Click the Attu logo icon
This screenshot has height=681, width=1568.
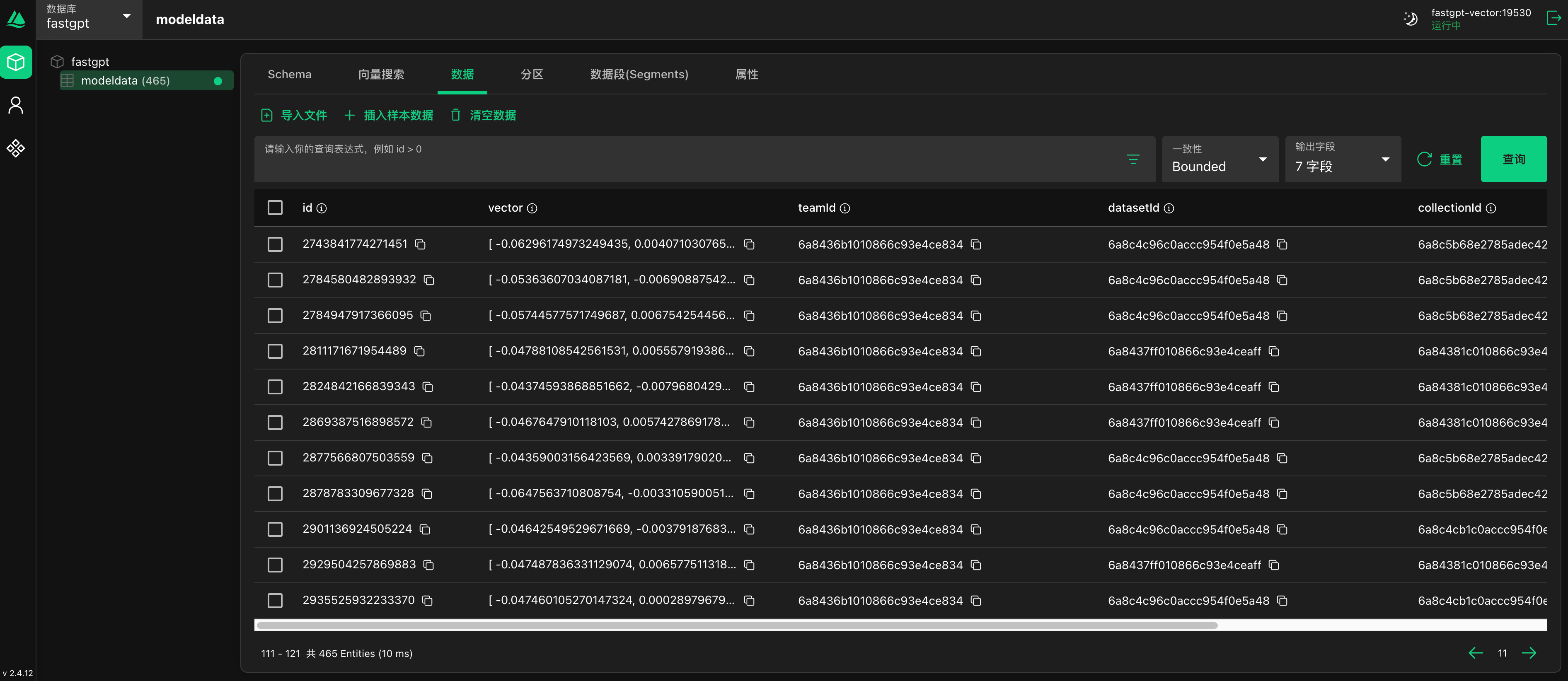(x=16, y=19)
